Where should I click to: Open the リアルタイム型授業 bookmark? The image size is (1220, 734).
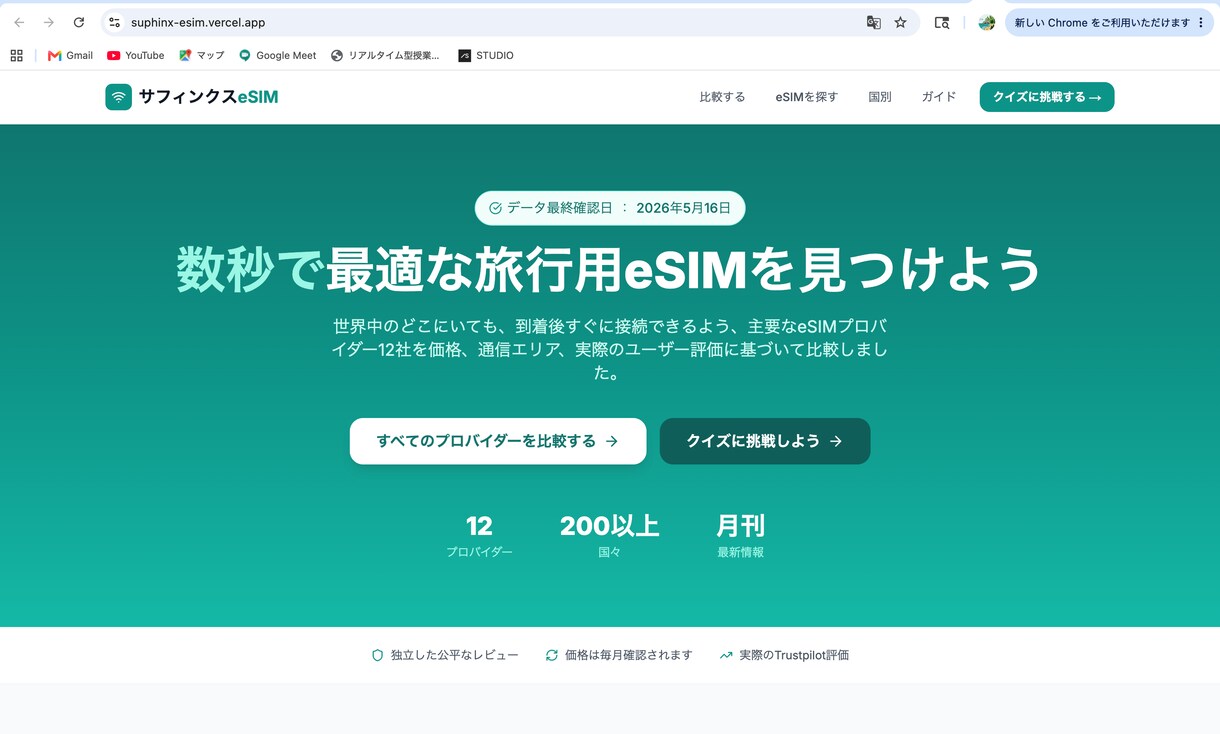(385, 55)
